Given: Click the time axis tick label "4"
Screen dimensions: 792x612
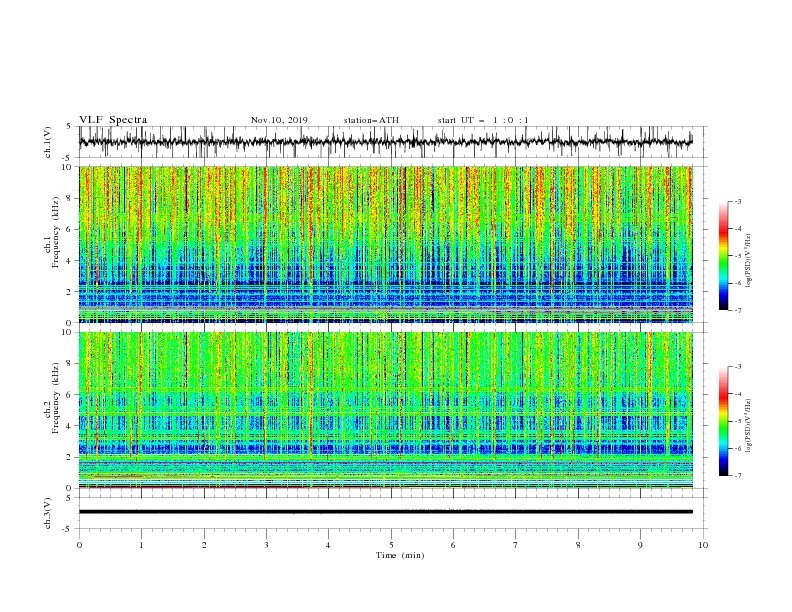Looking at the screenshot, I should tap(328, 545).
